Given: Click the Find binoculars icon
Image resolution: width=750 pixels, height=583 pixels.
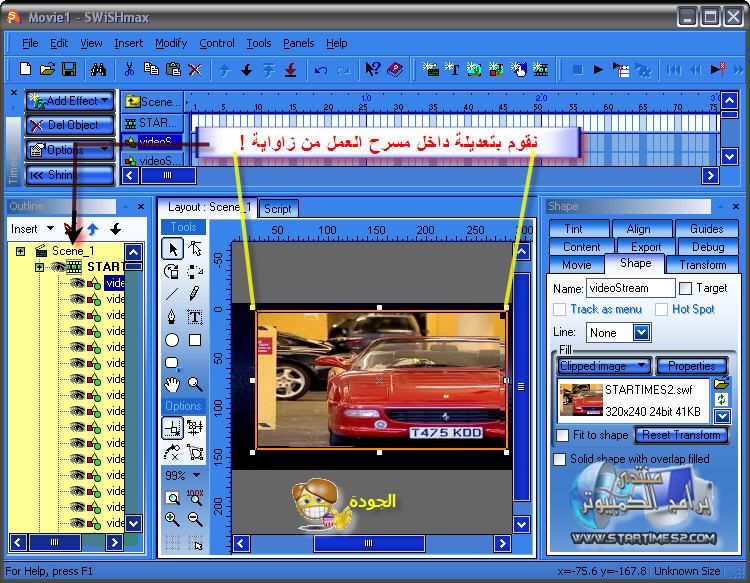Looking at the screenshot, I should 98,70.
